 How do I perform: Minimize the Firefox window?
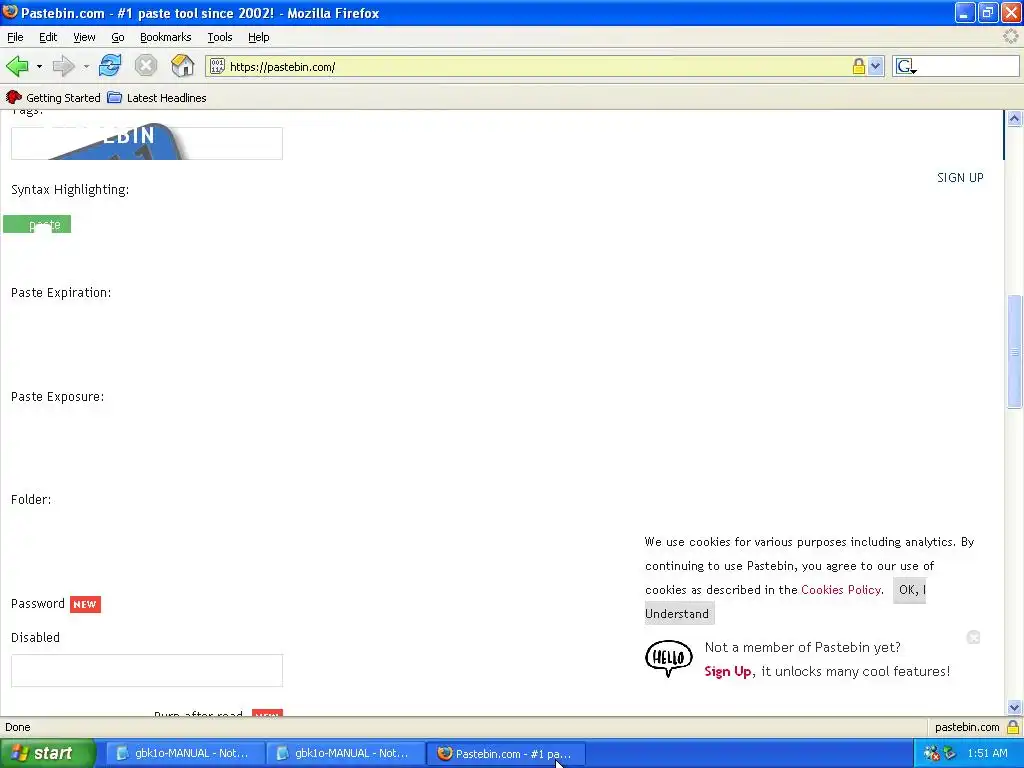pyautogui.click(x=965, y=12)
